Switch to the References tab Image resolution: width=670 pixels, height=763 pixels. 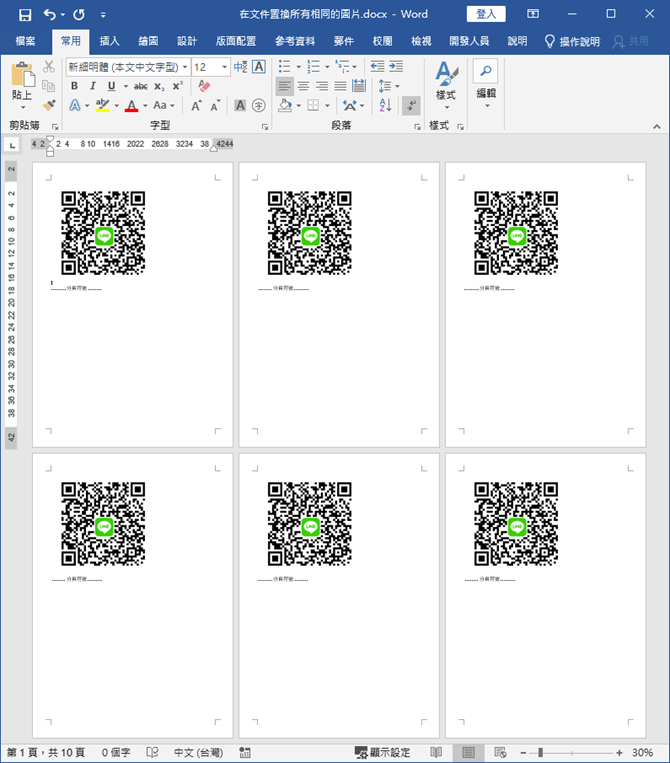(x=295, y=41)
